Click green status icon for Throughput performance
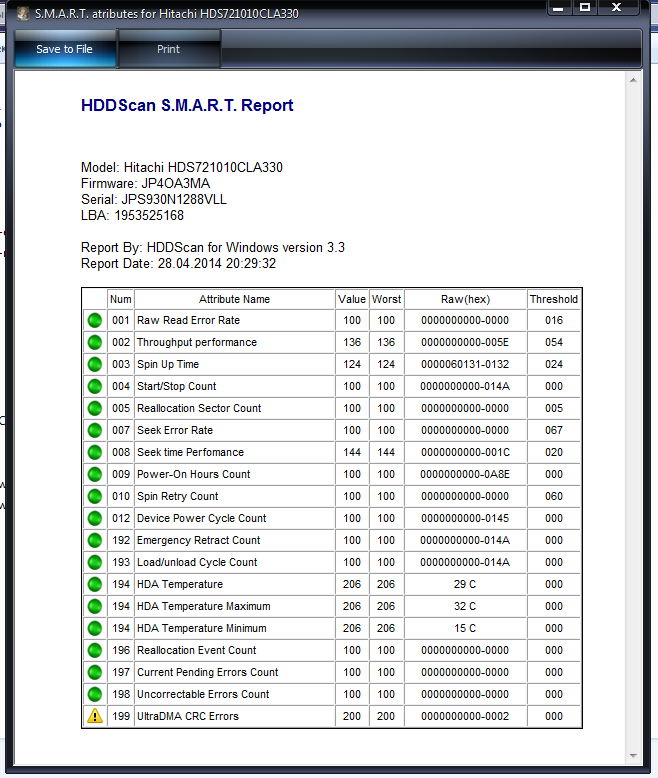The image size is (658, 778). point(95,342)
